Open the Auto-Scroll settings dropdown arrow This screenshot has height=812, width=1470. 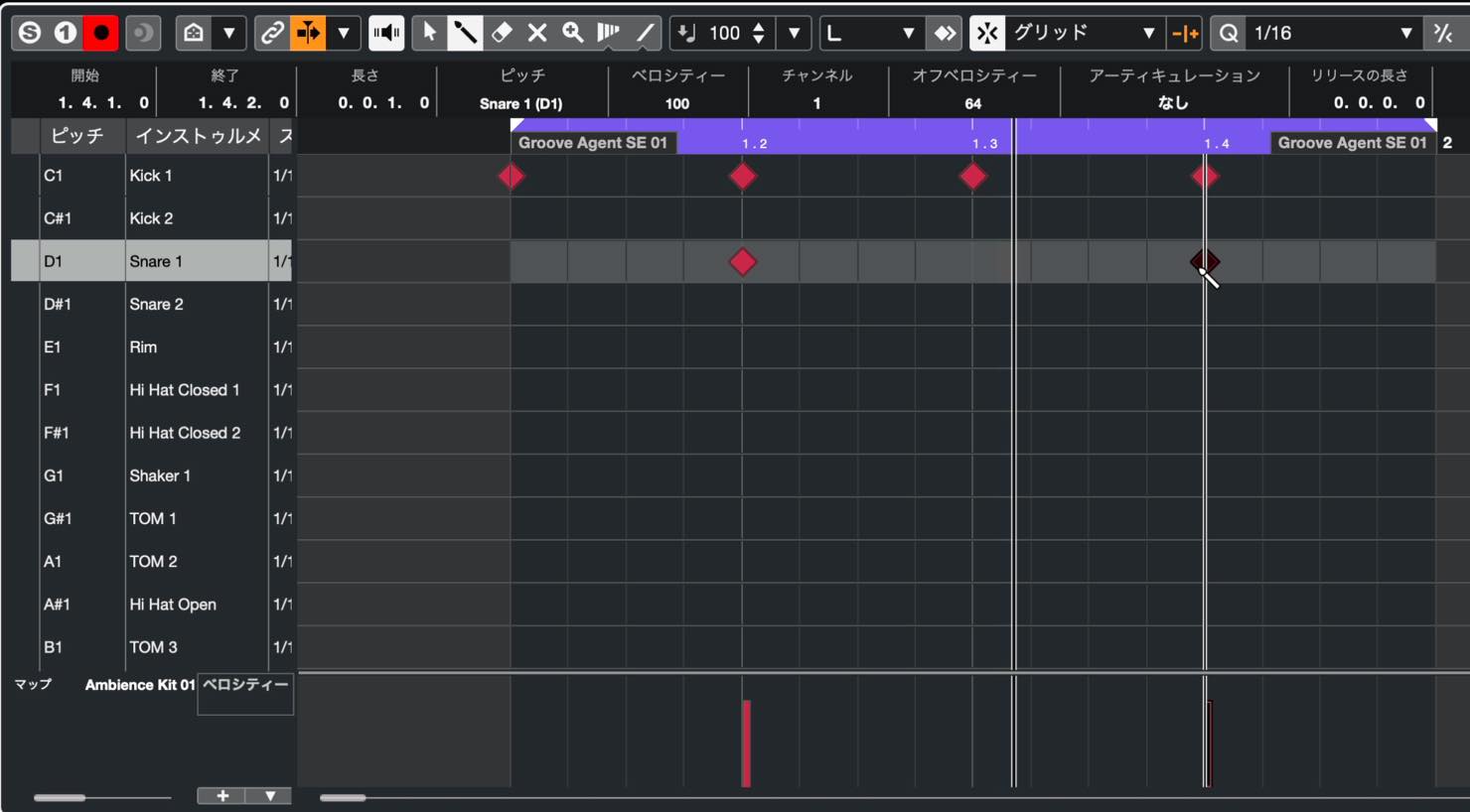point(344,33)
